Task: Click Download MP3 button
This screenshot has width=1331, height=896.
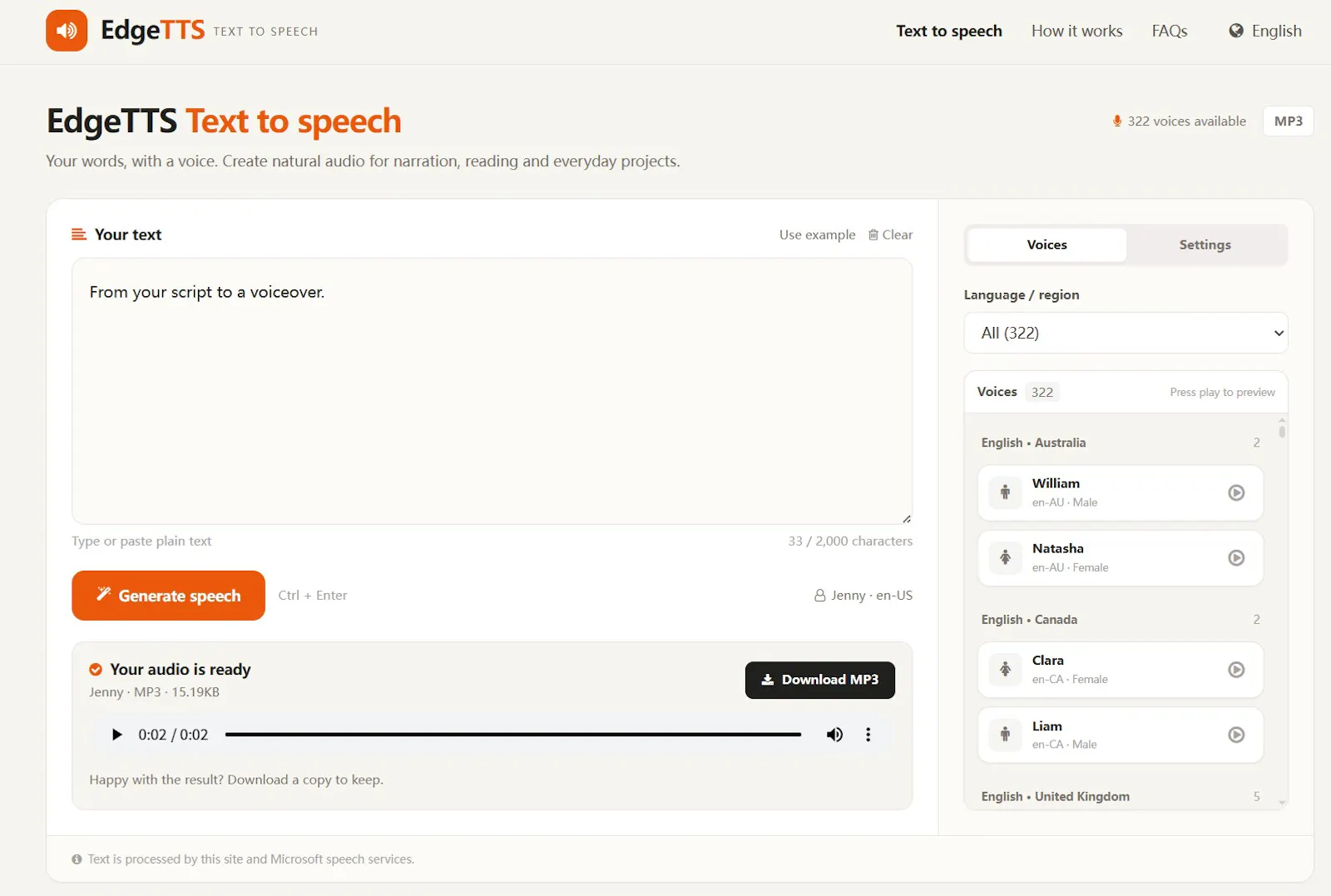Action: [820, 680]
